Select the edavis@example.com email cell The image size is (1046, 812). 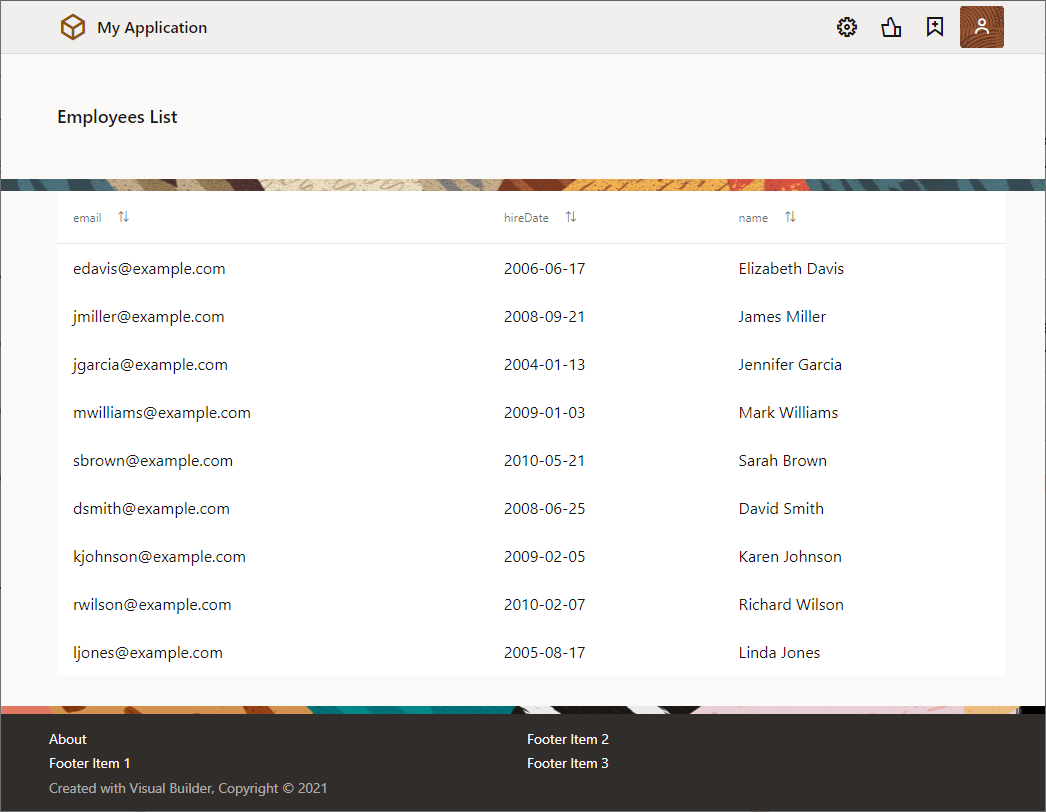coord(149,269)
